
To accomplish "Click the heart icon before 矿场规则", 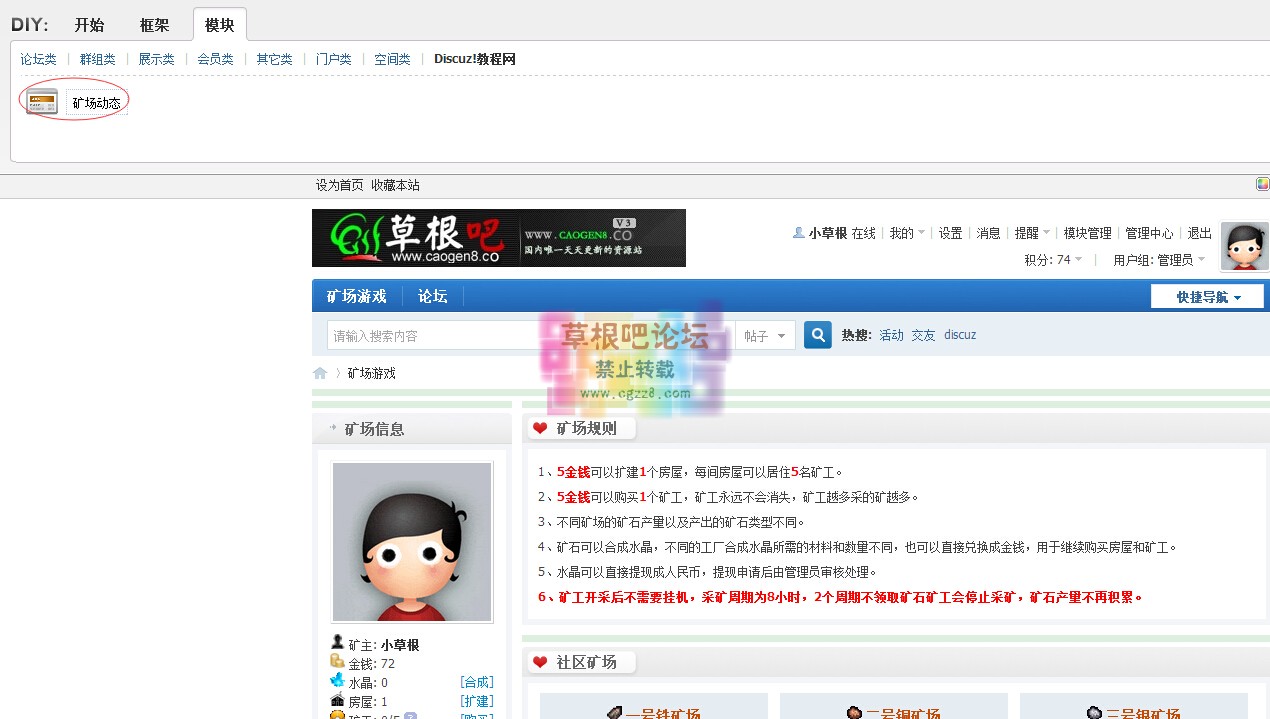I will point(541,426).
